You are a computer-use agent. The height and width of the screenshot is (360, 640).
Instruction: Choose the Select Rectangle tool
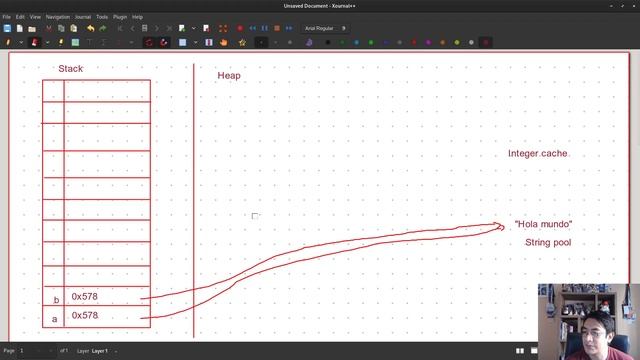pos(182,42)
